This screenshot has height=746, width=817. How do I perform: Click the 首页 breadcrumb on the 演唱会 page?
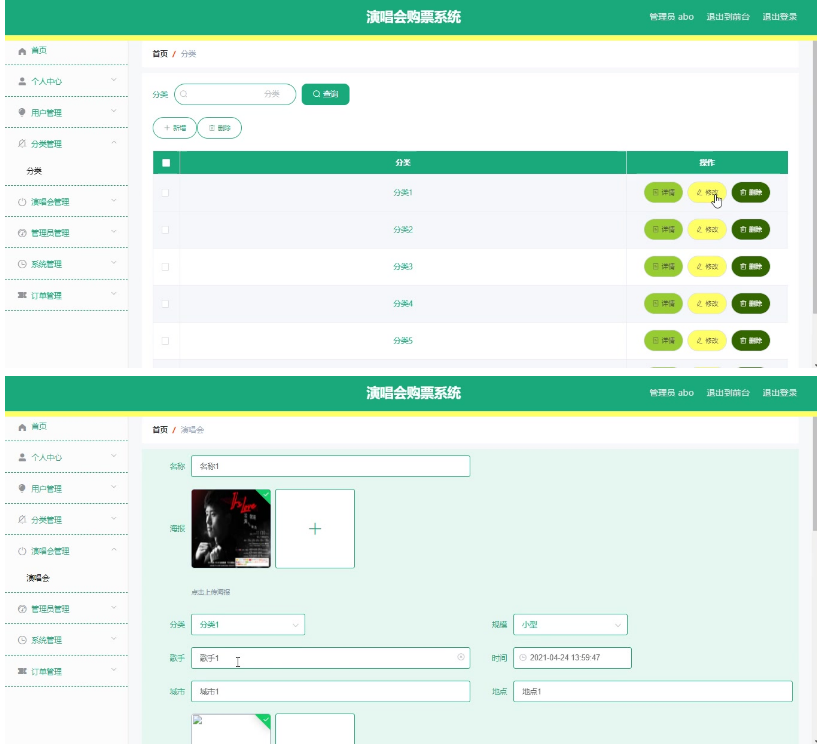(x=160, y=430)
